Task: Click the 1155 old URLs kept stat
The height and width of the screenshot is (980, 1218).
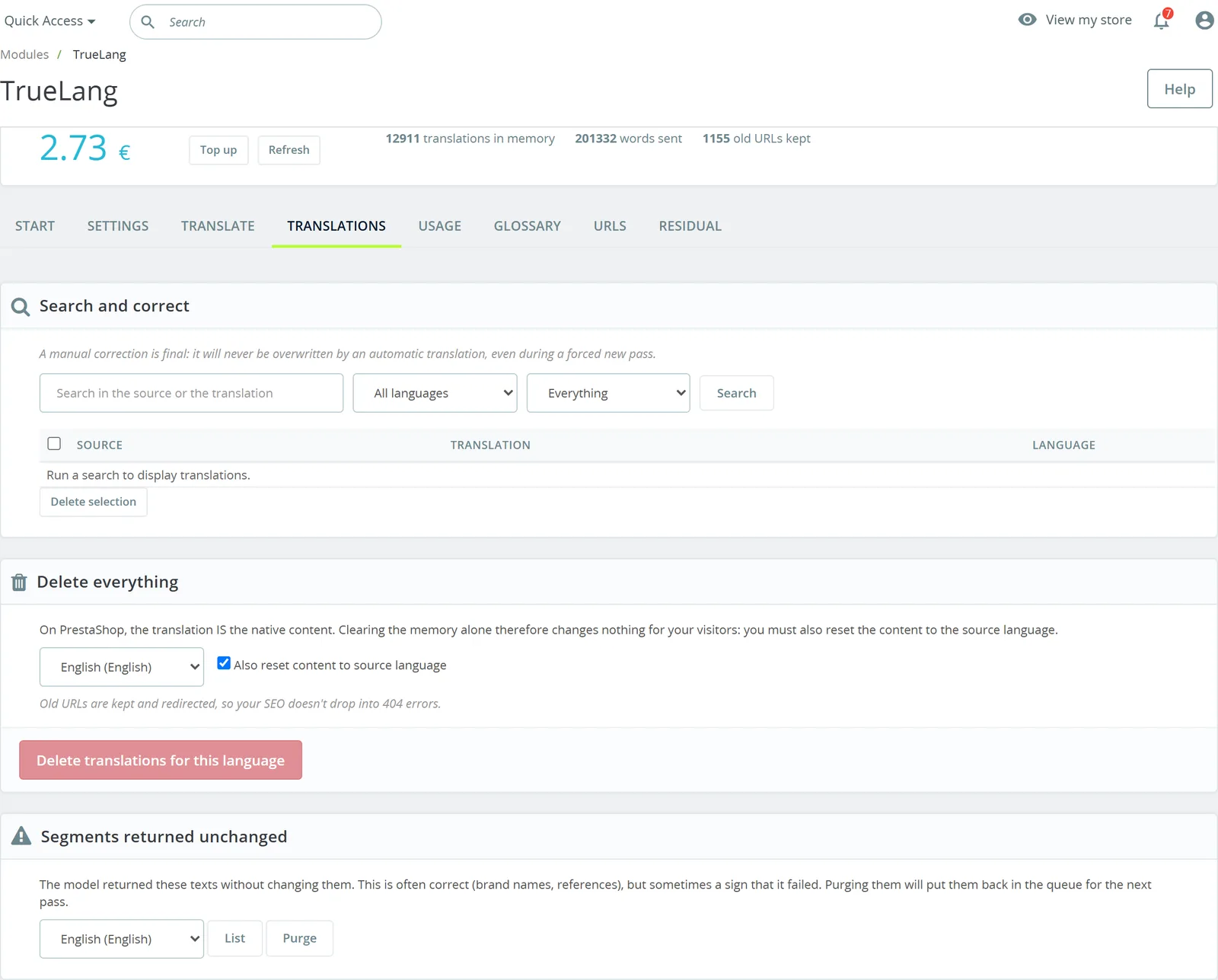Action: click(757, 139)
